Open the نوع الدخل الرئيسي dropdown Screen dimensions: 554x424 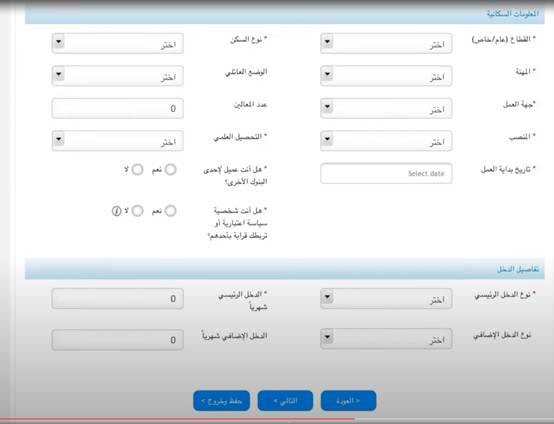(x=386, y=299)
